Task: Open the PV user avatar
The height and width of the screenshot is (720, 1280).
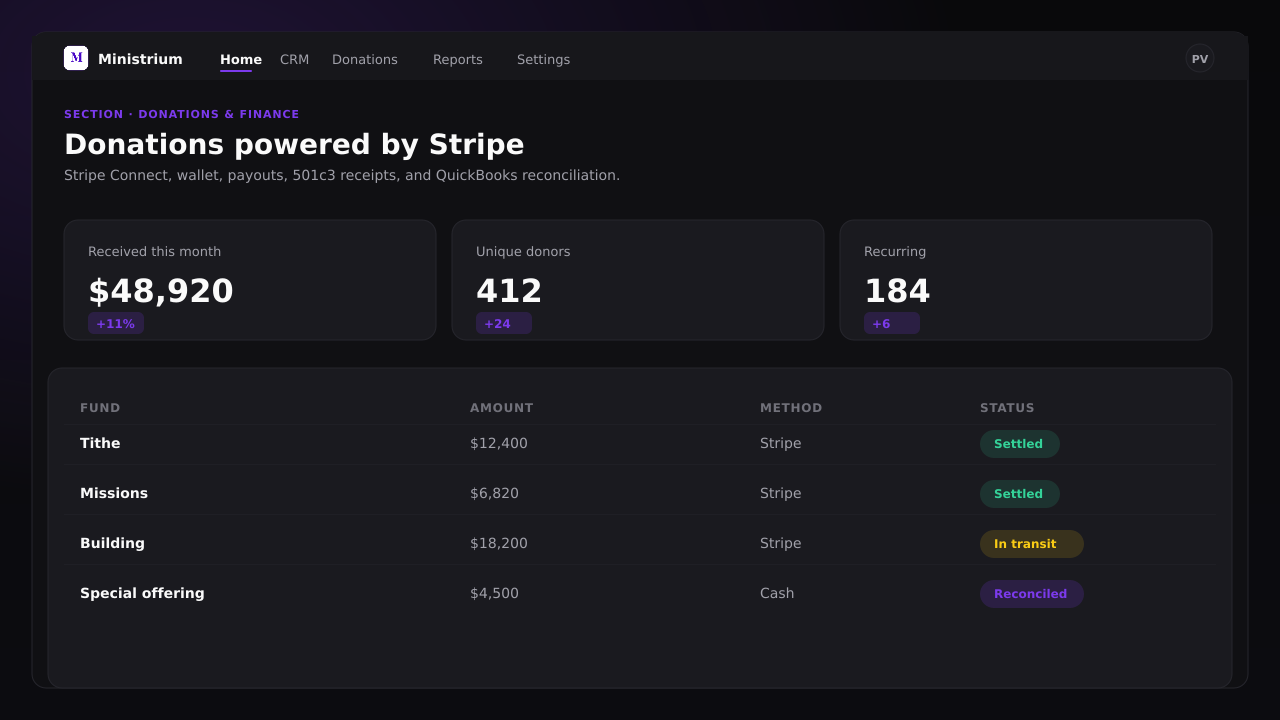Action: coord(1200,58)
